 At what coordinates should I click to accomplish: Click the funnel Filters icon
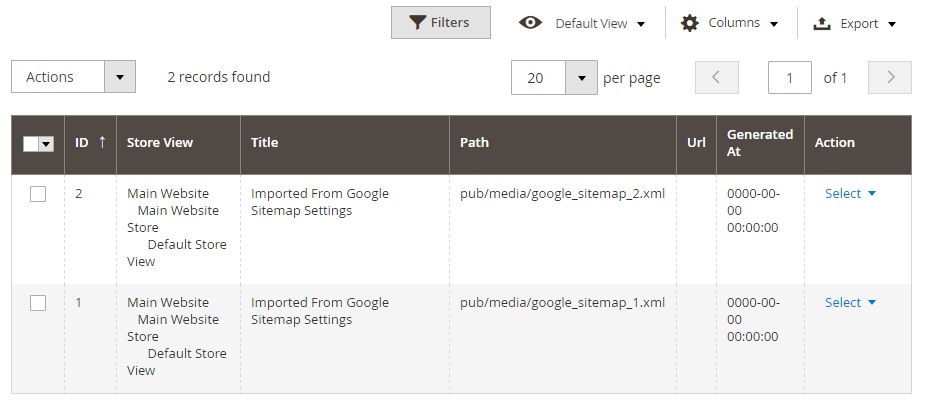click(x=417, y=23)
